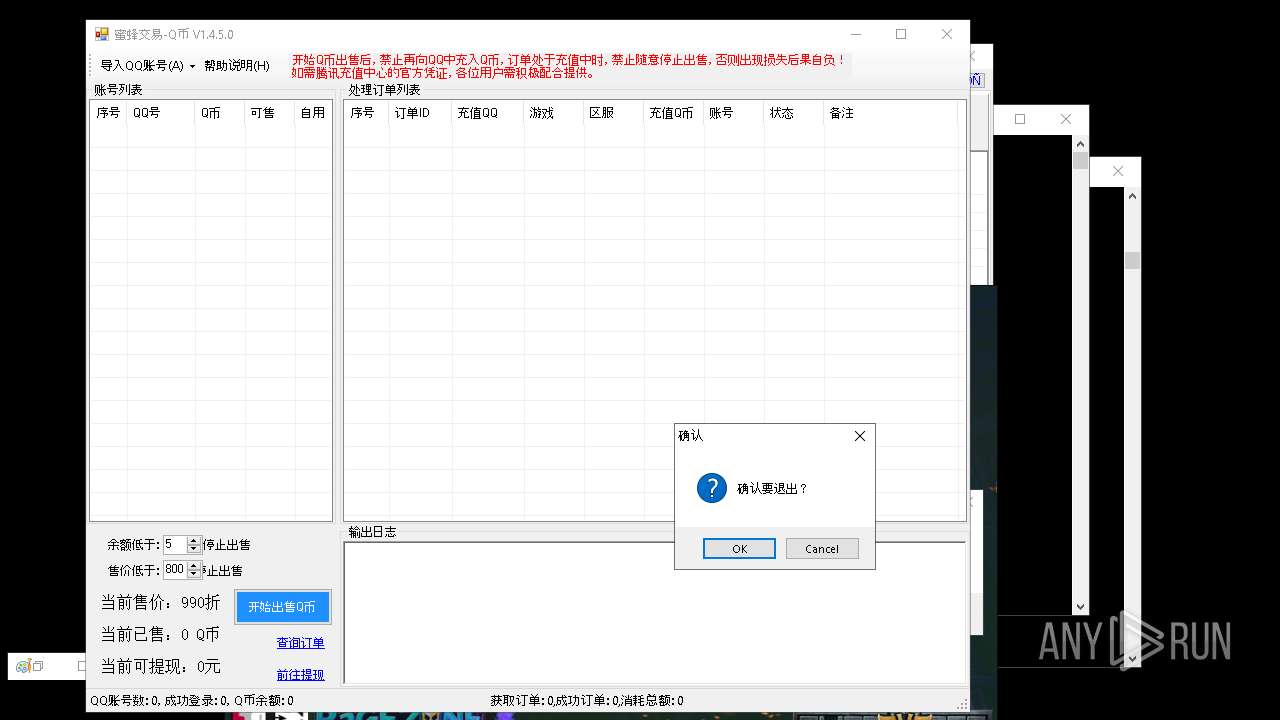The width and height of the screenshot is (1280, 720).
Task: Click the 当前售价：990折 label
Action: (160, 603)
